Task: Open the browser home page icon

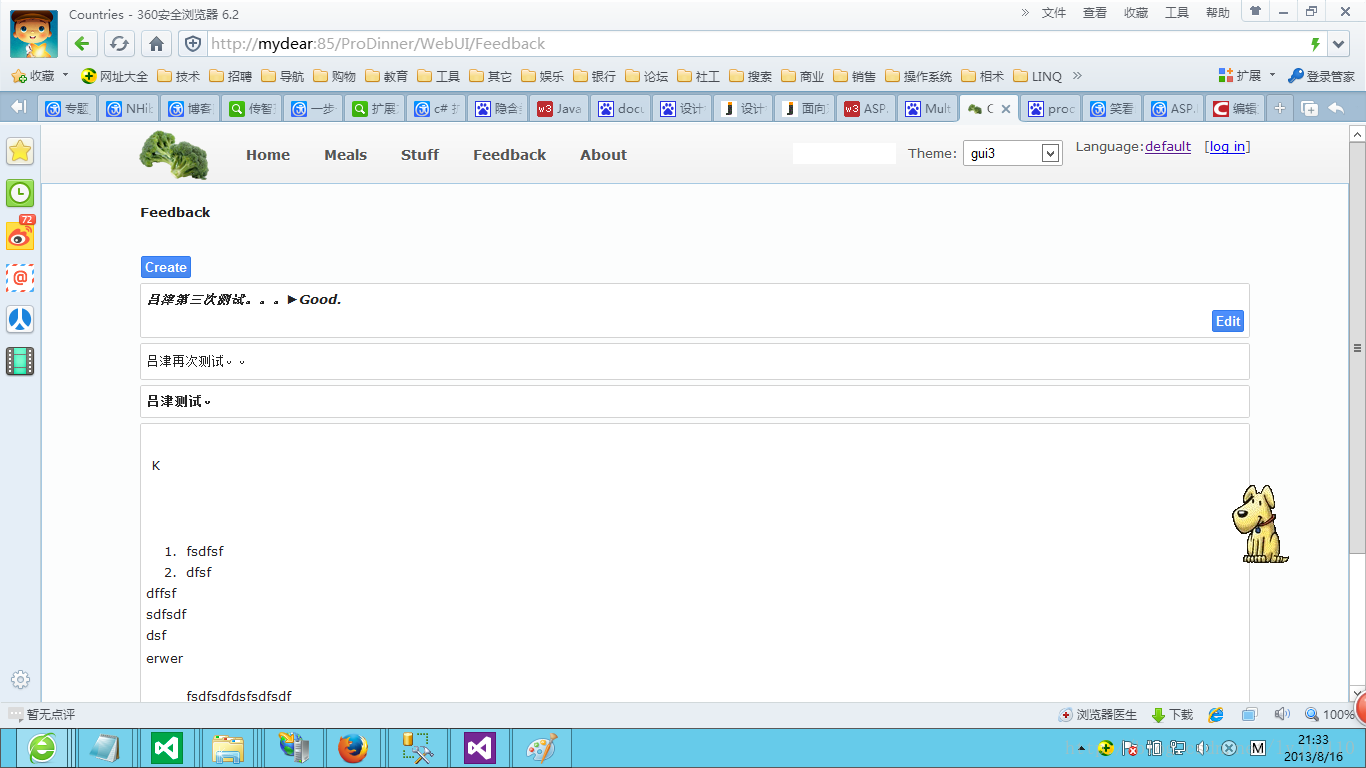Action: (x=156, y=44)
